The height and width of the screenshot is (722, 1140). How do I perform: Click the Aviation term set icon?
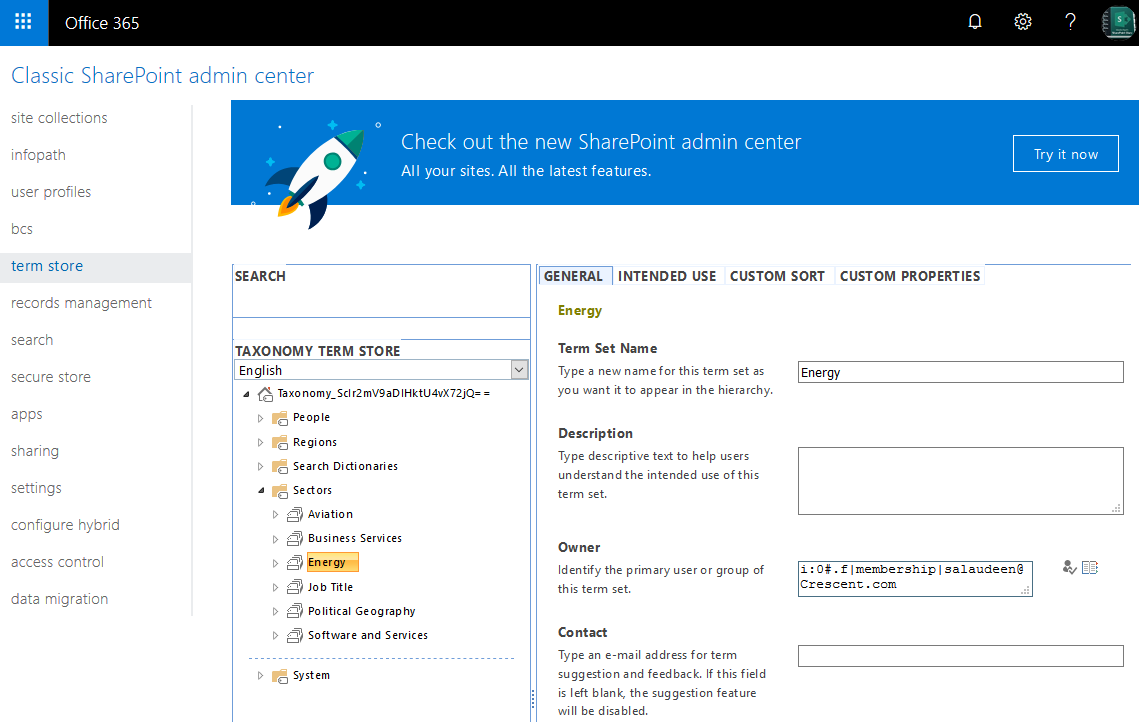(x=294, y=515)
